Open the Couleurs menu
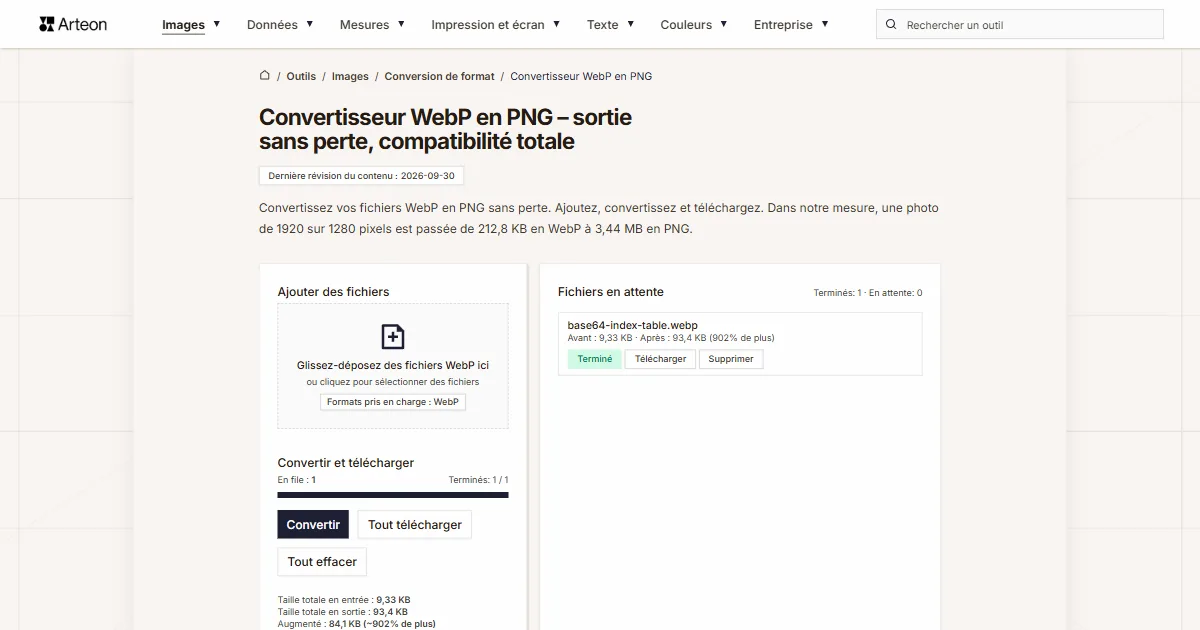This screenshot has height=630, width=1200. click(x=686, y=25)
